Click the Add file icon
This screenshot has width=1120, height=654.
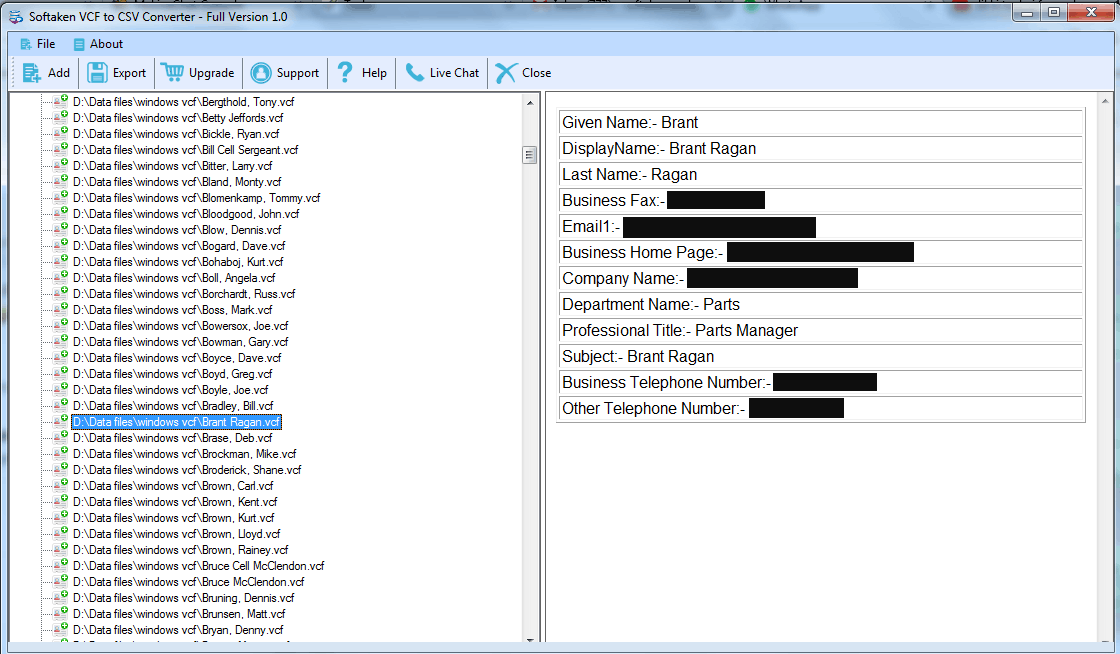click(31, 73)
